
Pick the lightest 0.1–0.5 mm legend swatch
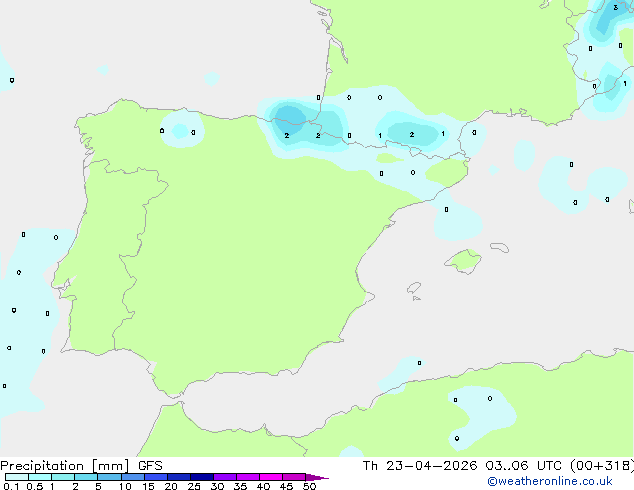(x=17, y=477)
